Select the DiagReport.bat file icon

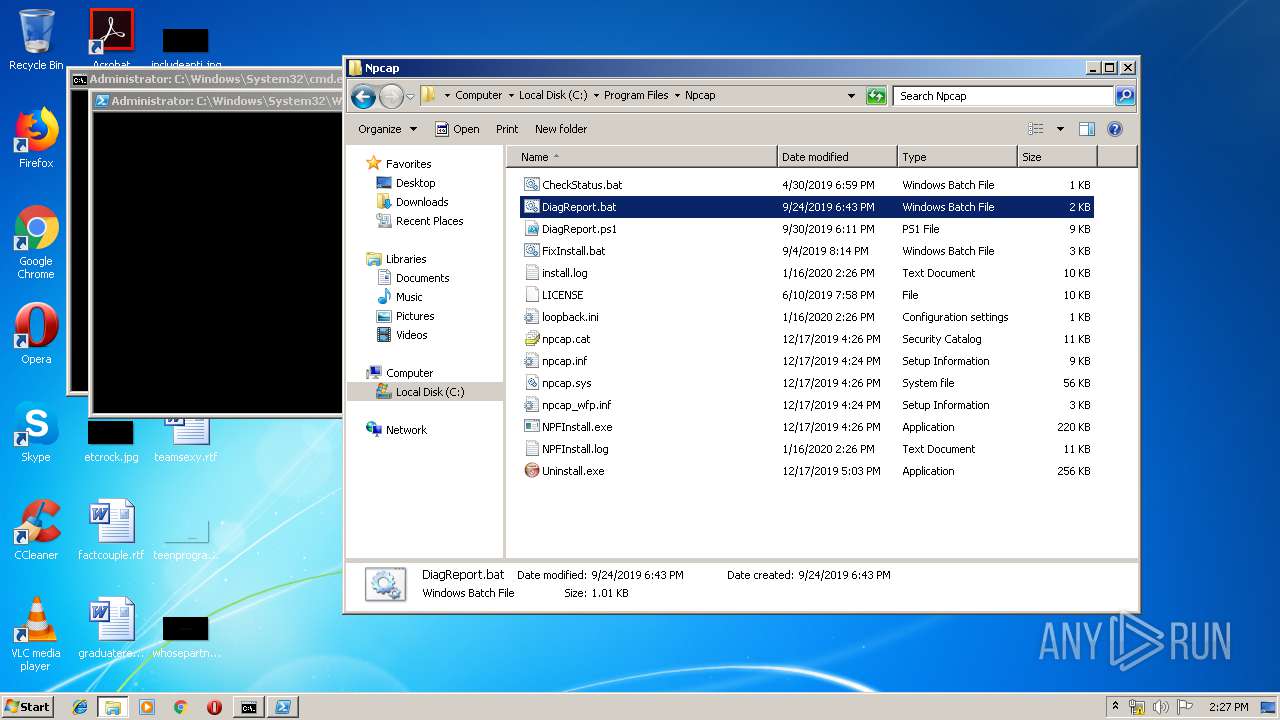click(x=532, y=207)
